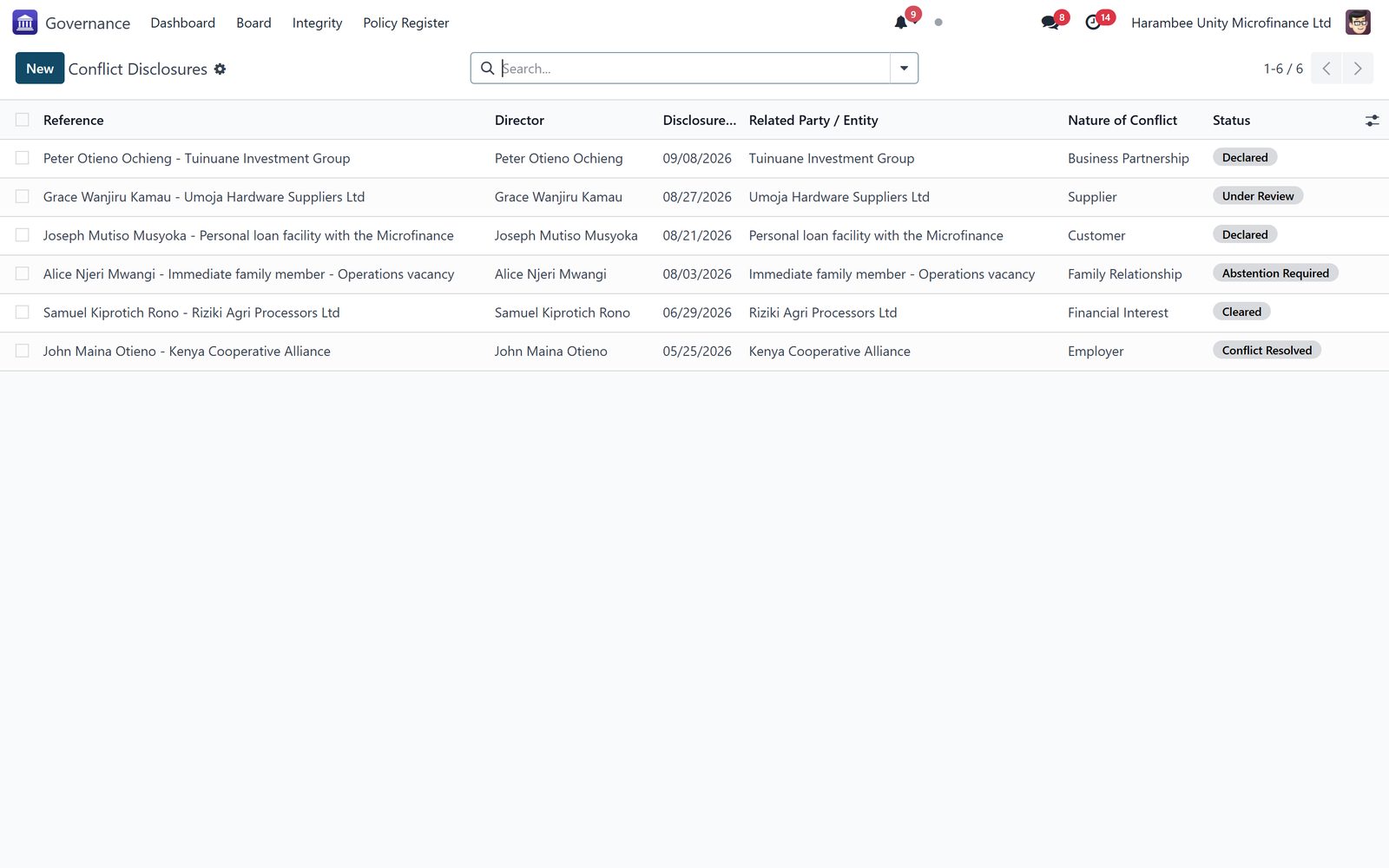Open the Under Review status record

coord(1257,196)
